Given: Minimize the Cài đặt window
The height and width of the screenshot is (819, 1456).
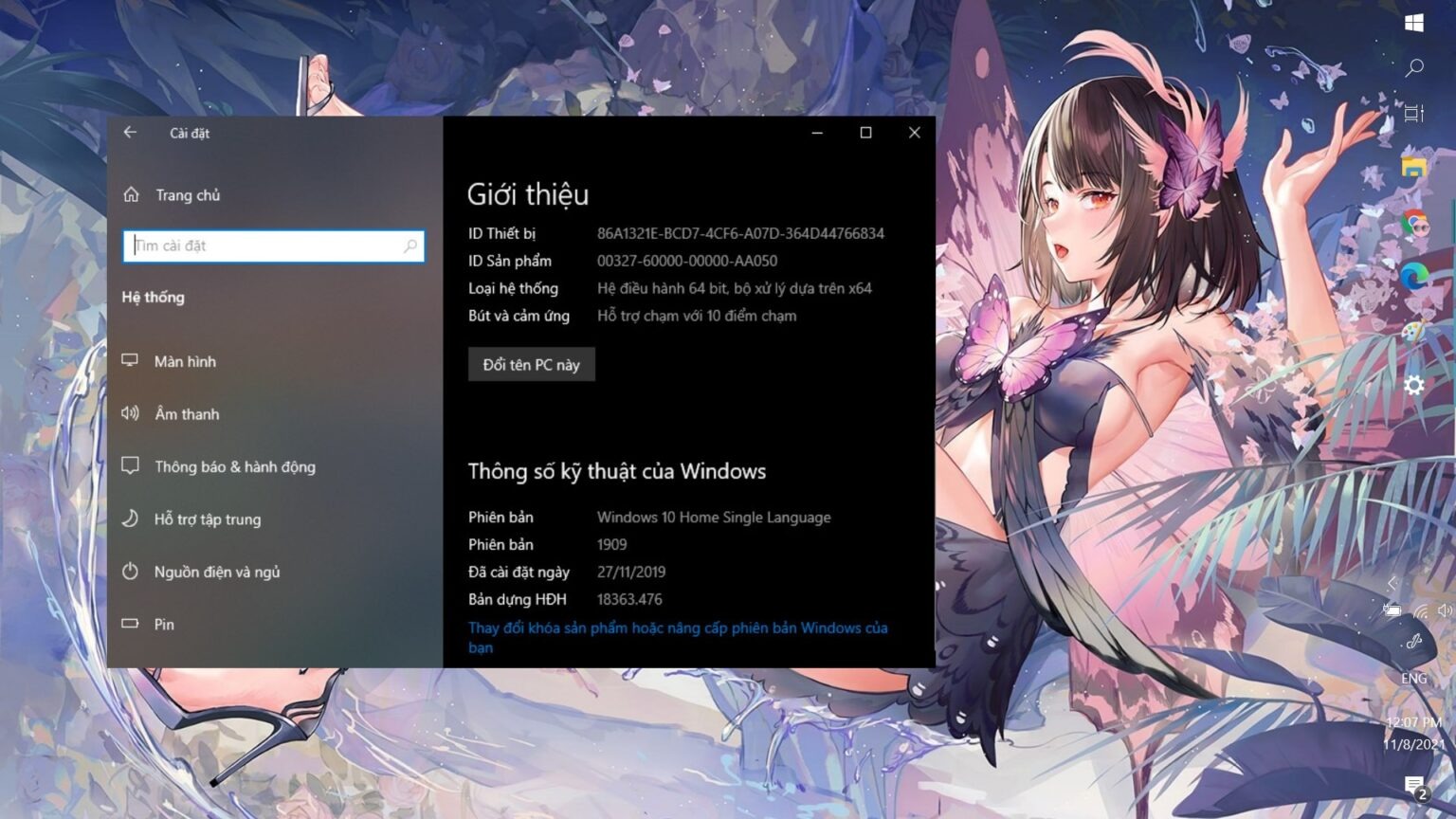Looking at the screenshot, I should pos(817,133).
